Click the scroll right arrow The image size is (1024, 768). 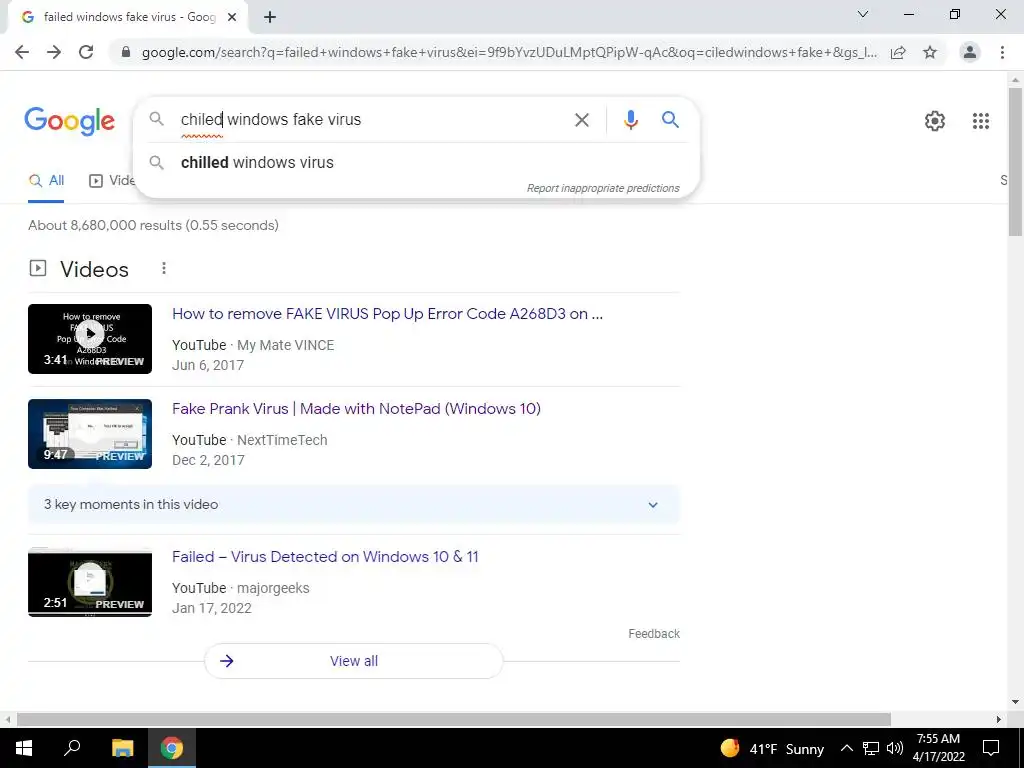point(999,719)
